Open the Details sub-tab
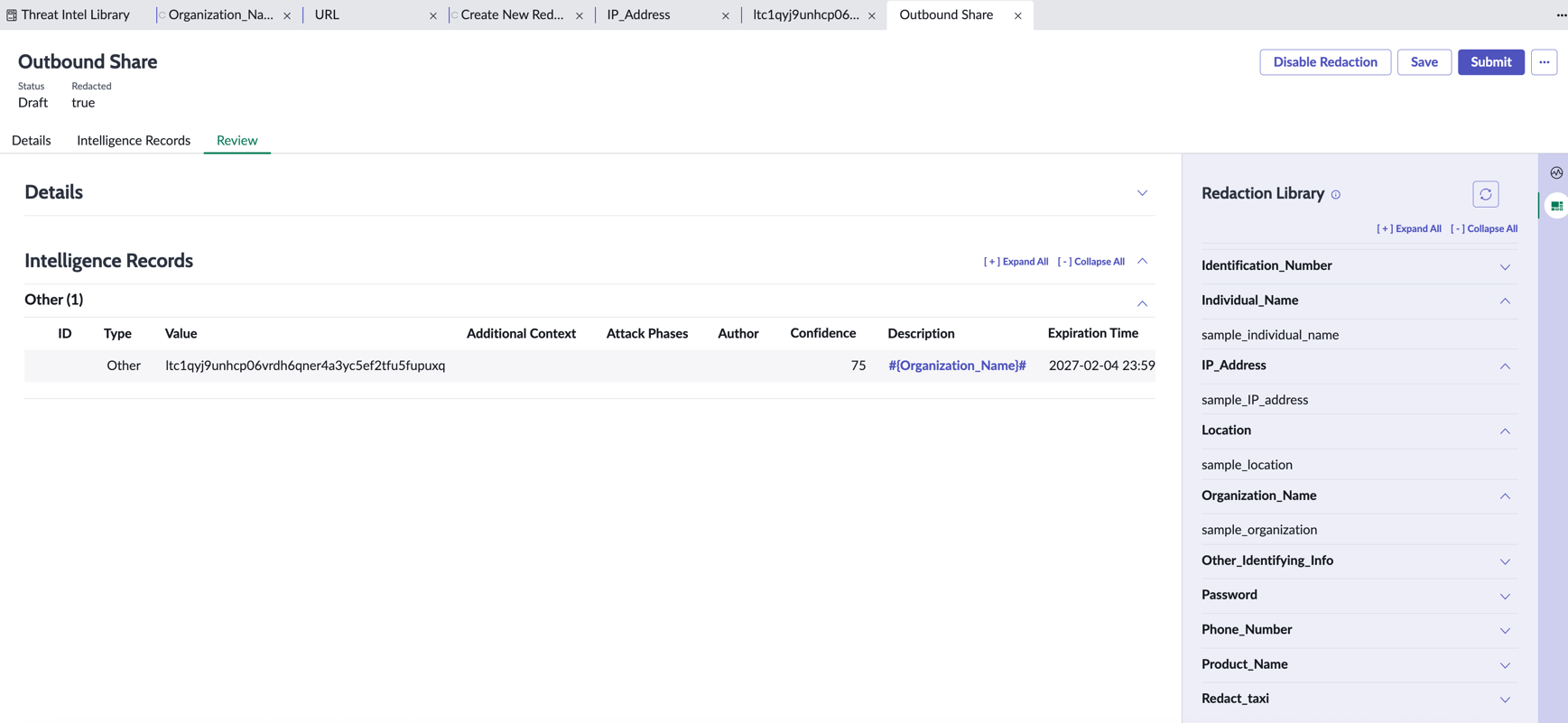This screenshot has height=723, width=1568. click(x=32, y=140)
